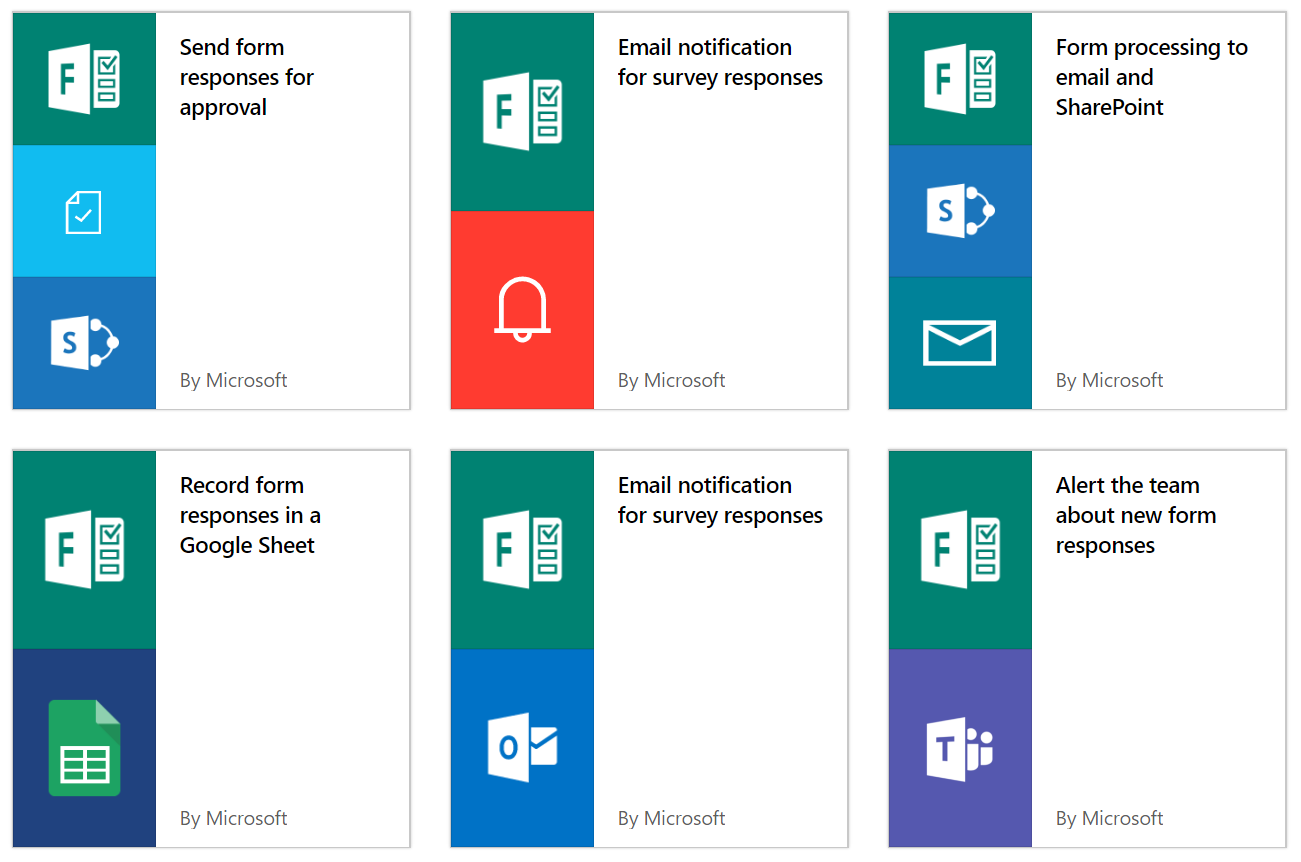Click the Approvals icon on the approval template

tap(84, 212)
